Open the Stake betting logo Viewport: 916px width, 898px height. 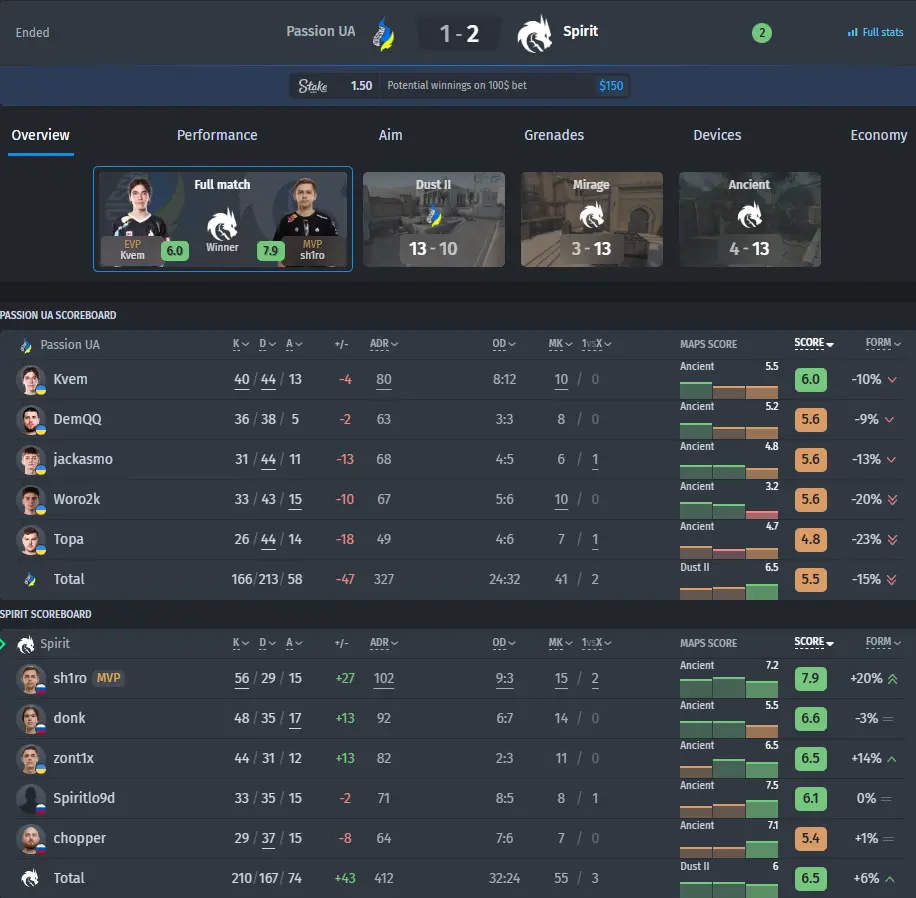tap(313, 86)
